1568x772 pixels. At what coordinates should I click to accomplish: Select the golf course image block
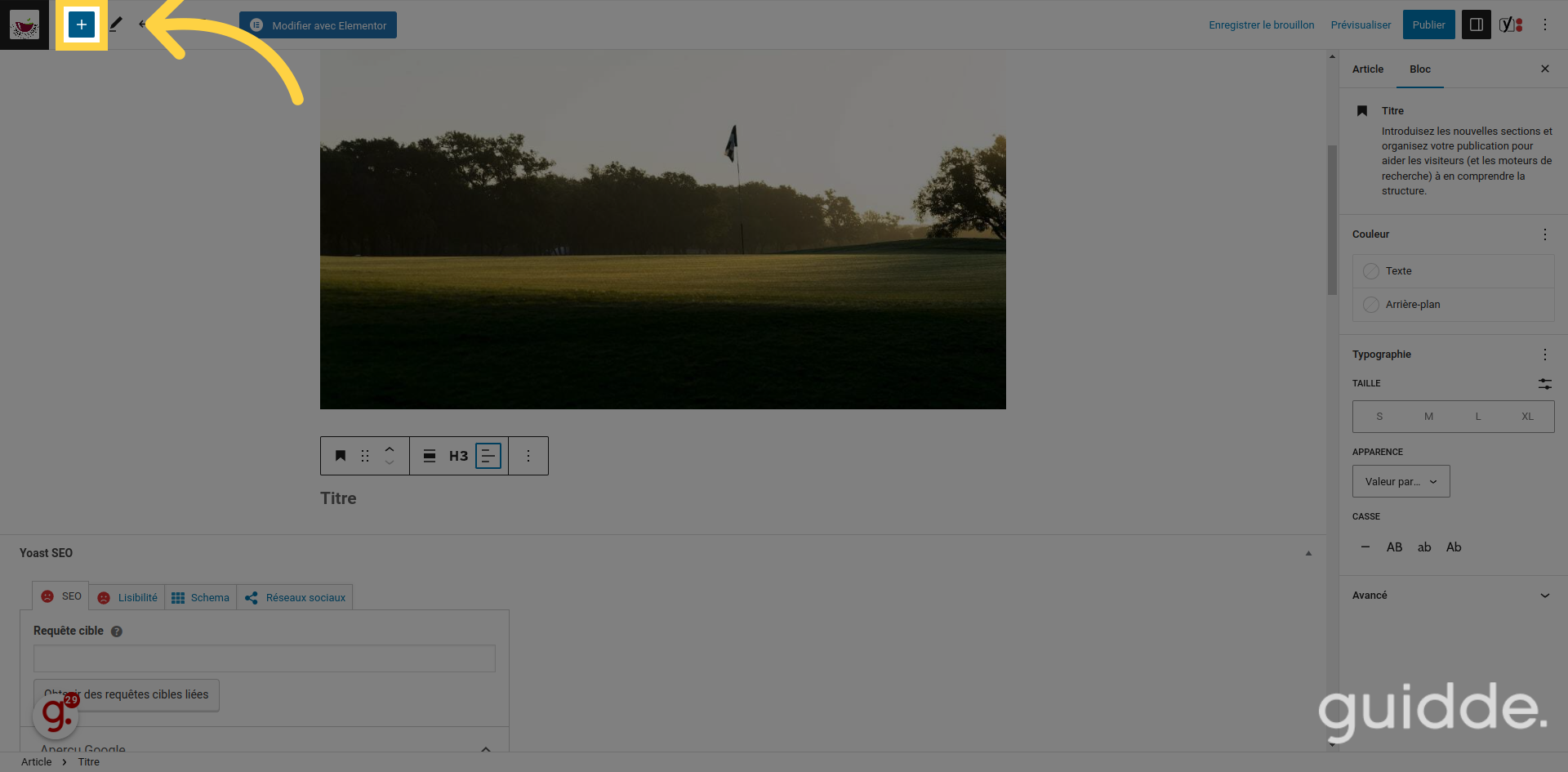click(663, 229)
